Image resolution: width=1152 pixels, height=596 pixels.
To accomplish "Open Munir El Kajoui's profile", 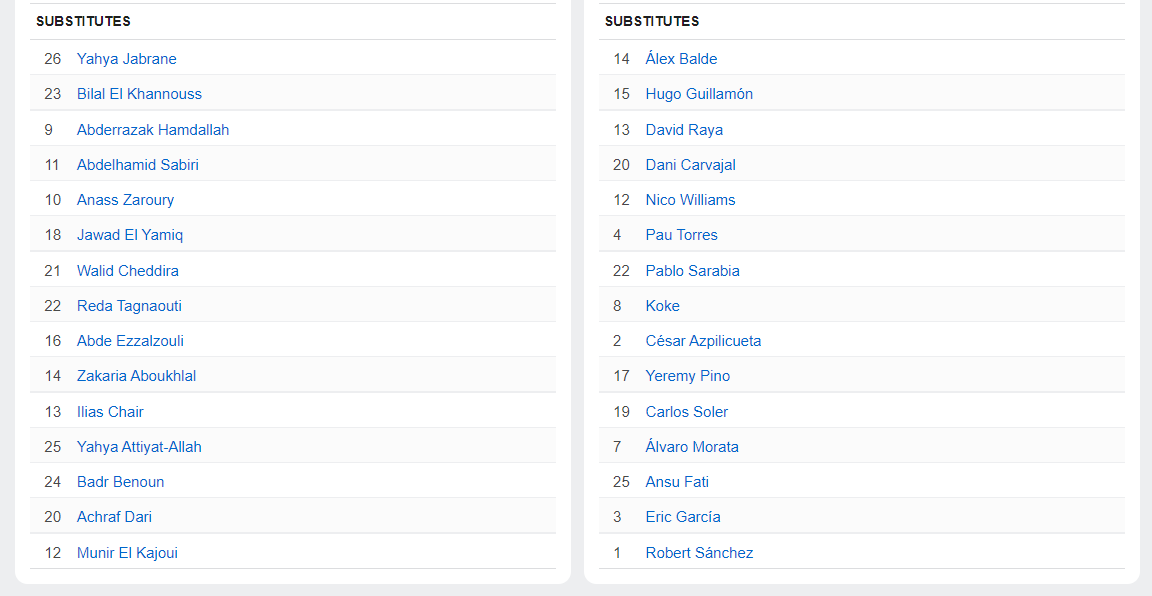I will tap(127, 553).
